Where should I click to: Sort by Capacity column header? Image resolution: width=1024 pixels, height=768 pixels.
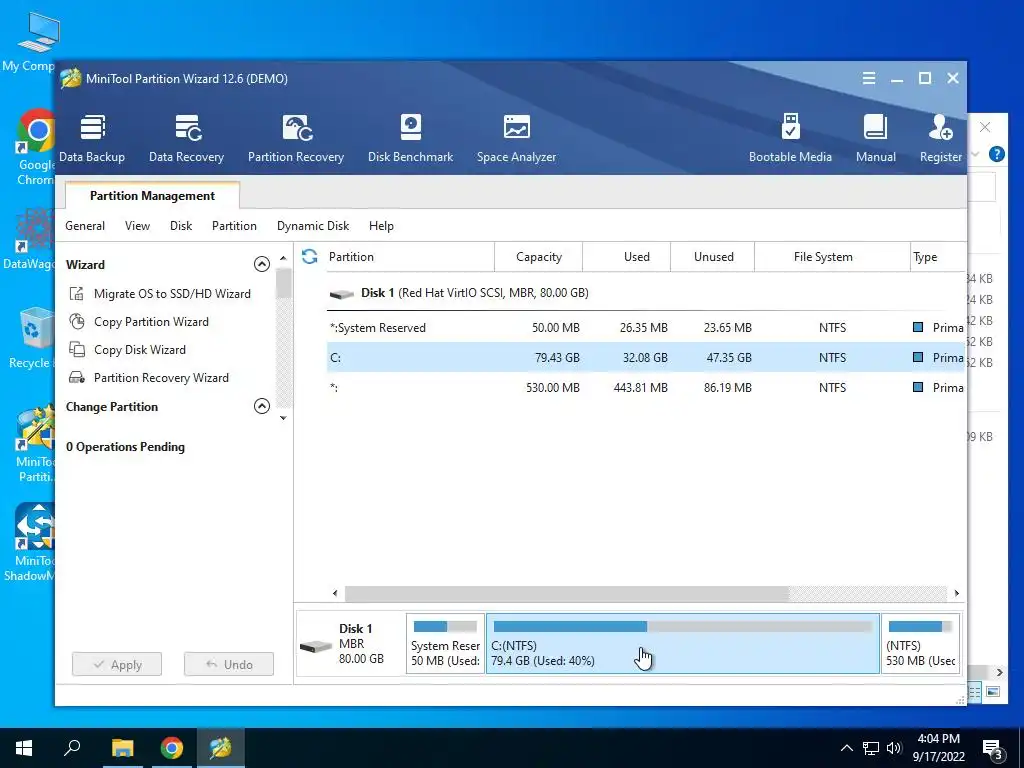pyautogui.click(x=539, y=257)
